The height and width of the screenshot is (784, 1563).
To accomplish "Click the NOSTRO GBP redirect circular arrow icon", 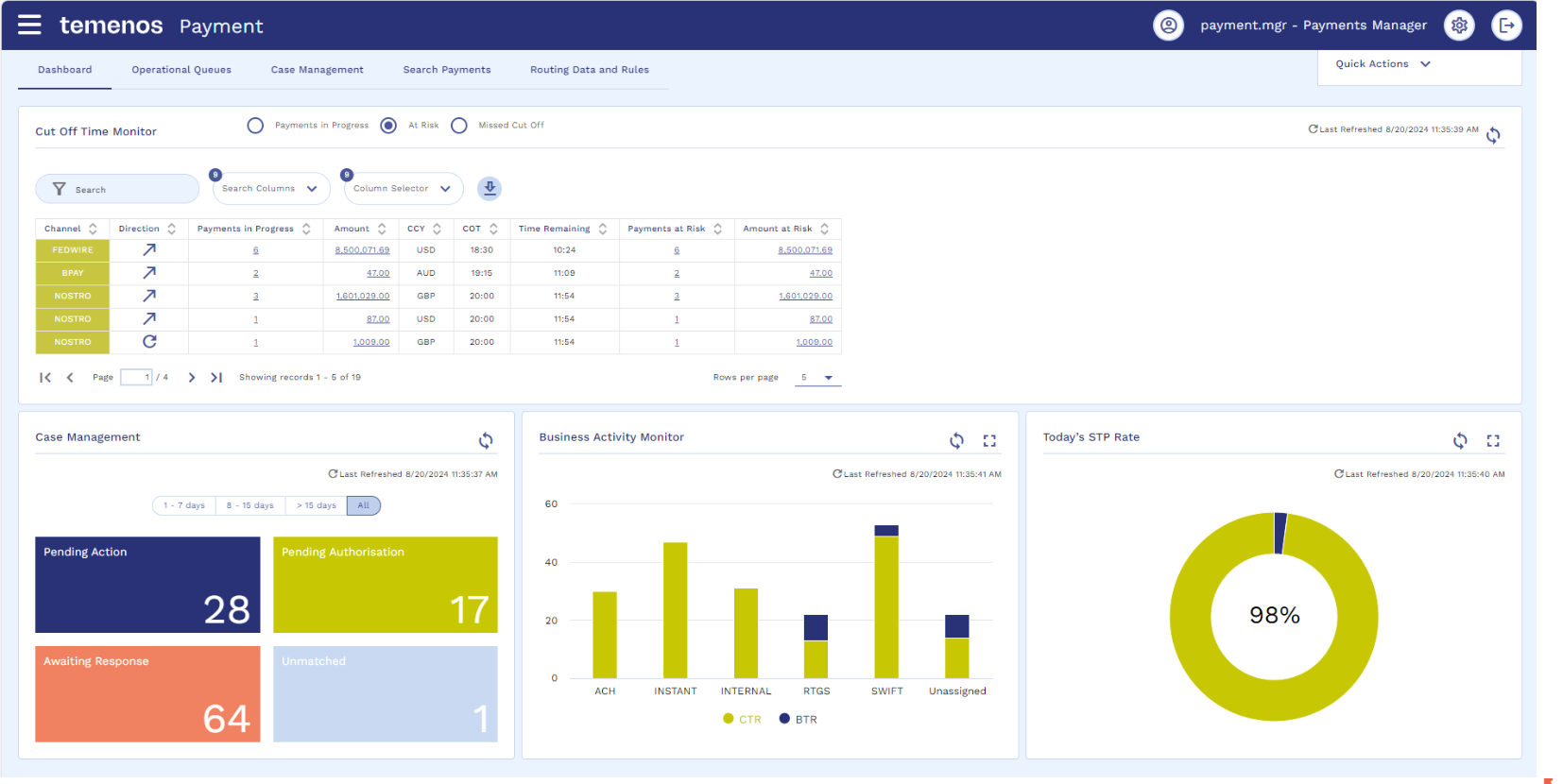I will [x=149, y=342].
